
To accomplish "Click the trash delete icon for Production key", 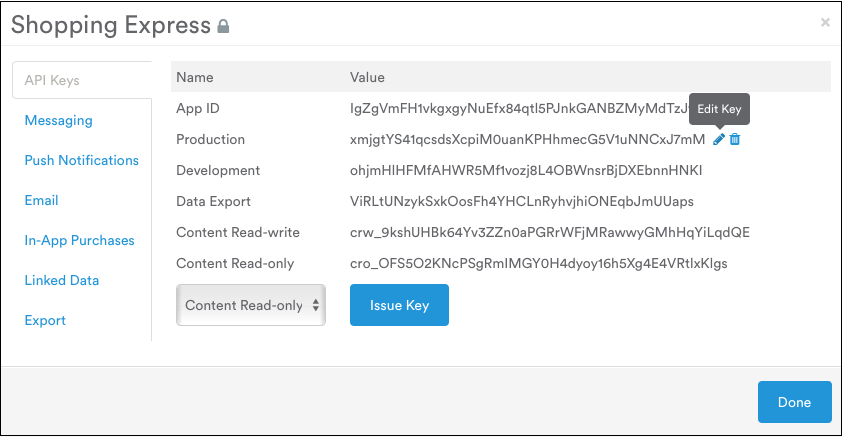I will click(x=735, y=140).
